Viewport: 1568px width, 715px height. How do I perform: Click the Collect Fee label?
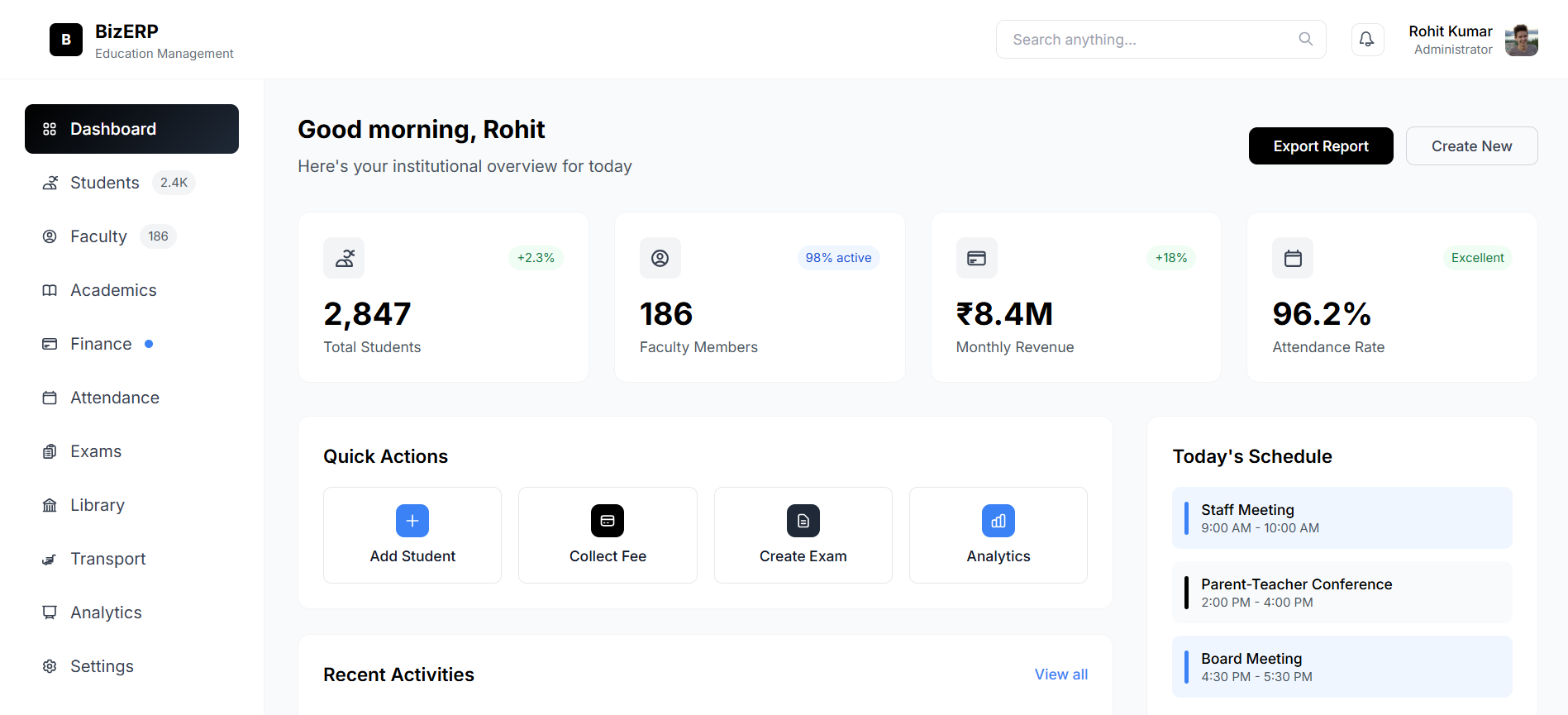608,556
